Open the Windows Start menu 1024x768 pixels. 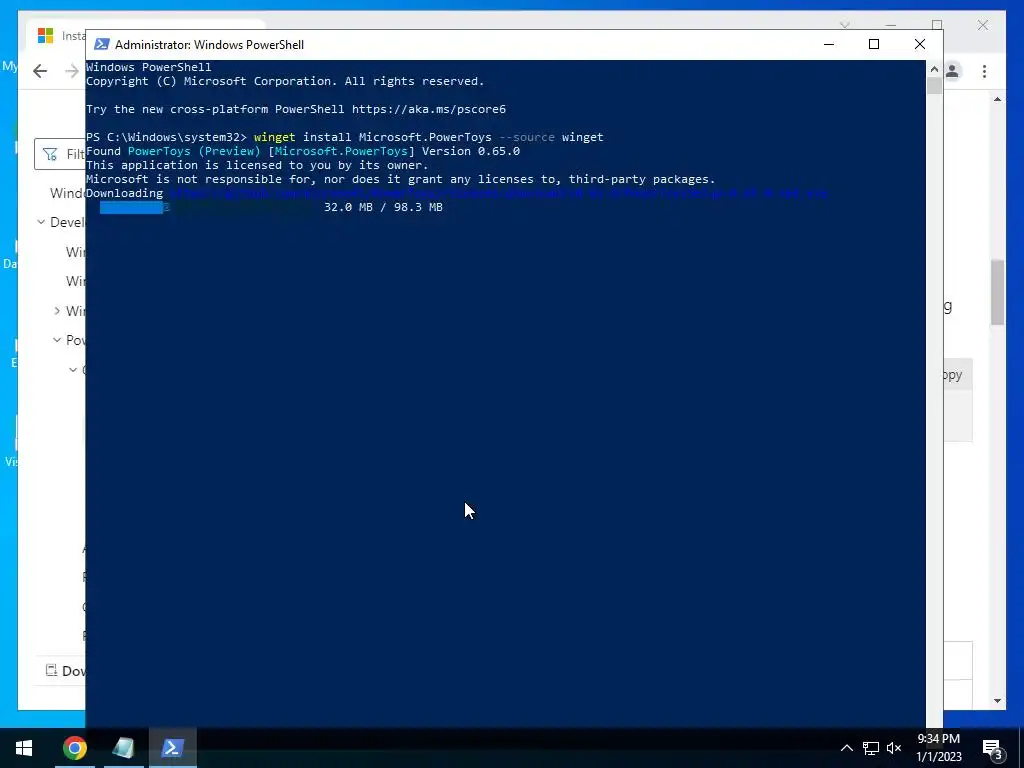(x=24, y=748)
